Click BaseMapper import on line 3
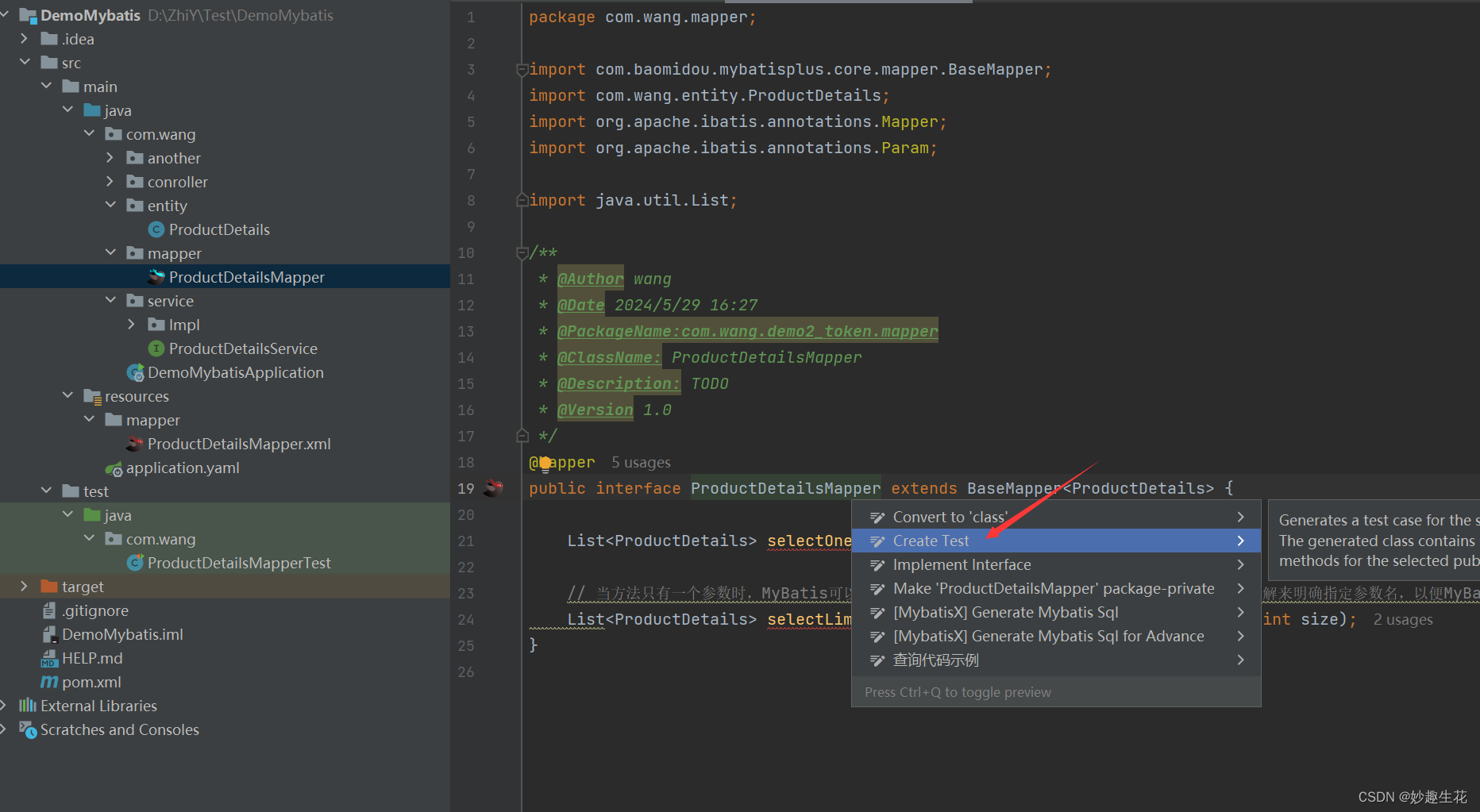The height and width of the screenshot is (812, 1480). tap(995, 70)
